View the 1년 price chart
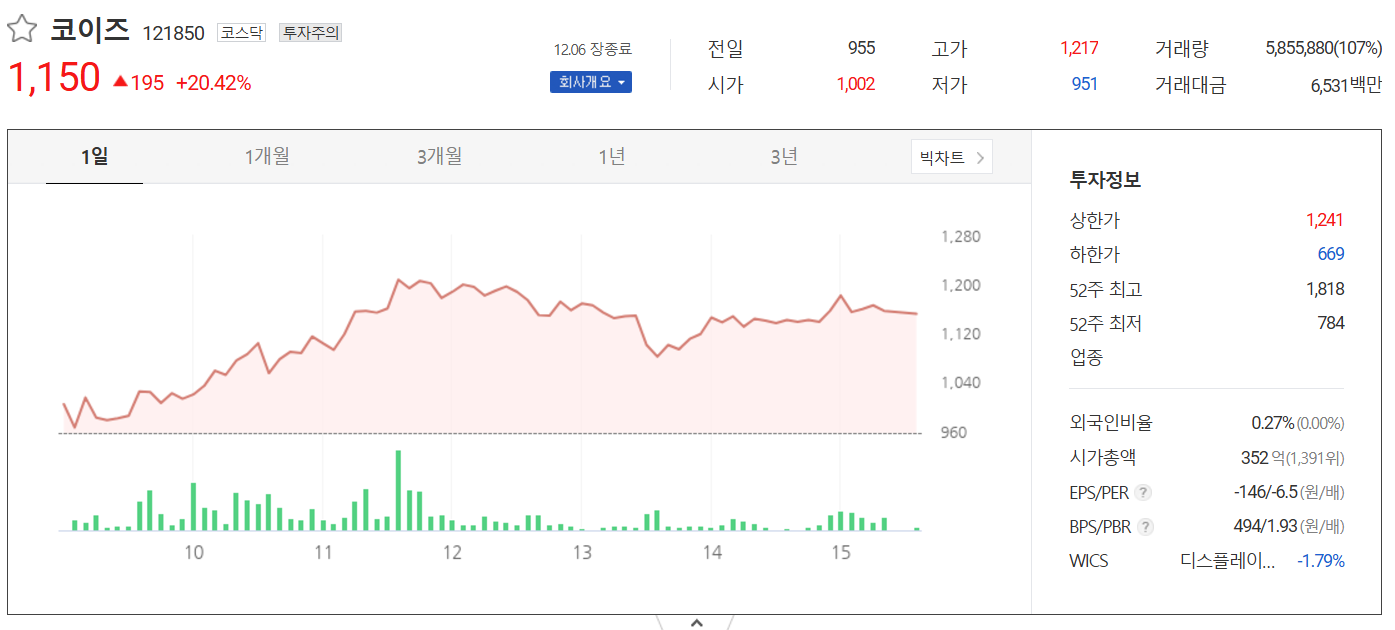 [x=610, y=157]
